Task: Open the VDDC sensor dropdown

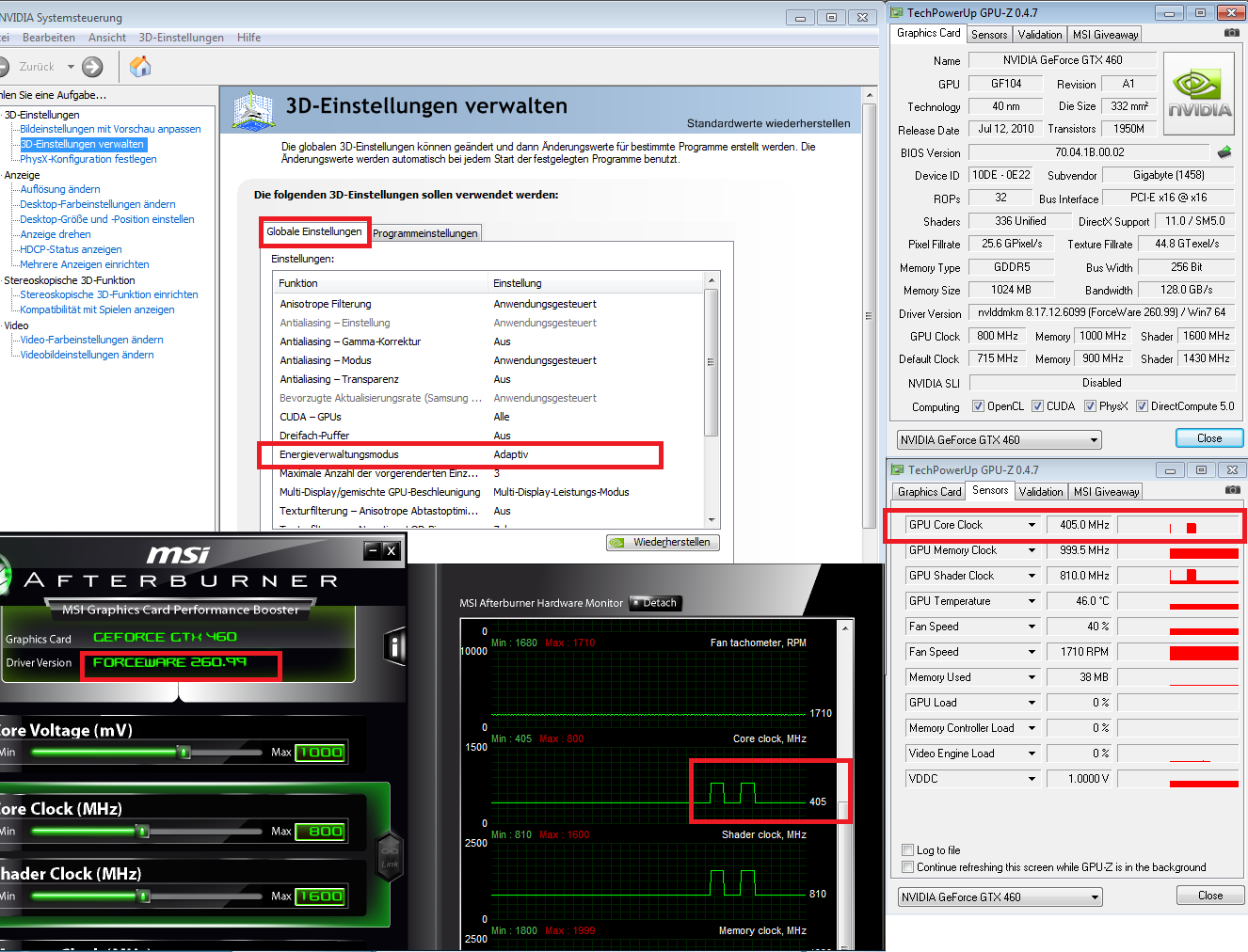Action: pyautogui.click(x=1032, y=779)
